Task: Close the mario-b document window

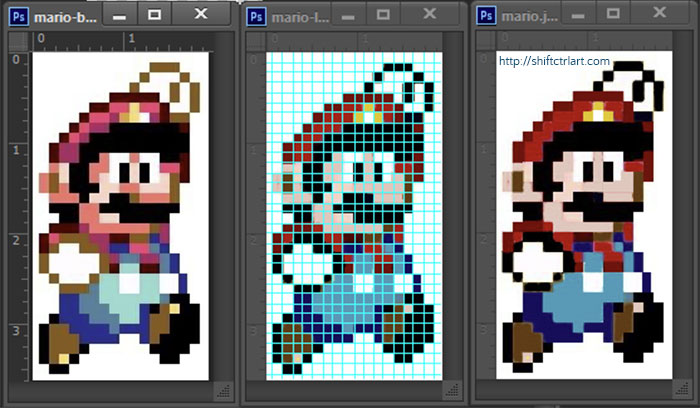Action: point(201,14)
